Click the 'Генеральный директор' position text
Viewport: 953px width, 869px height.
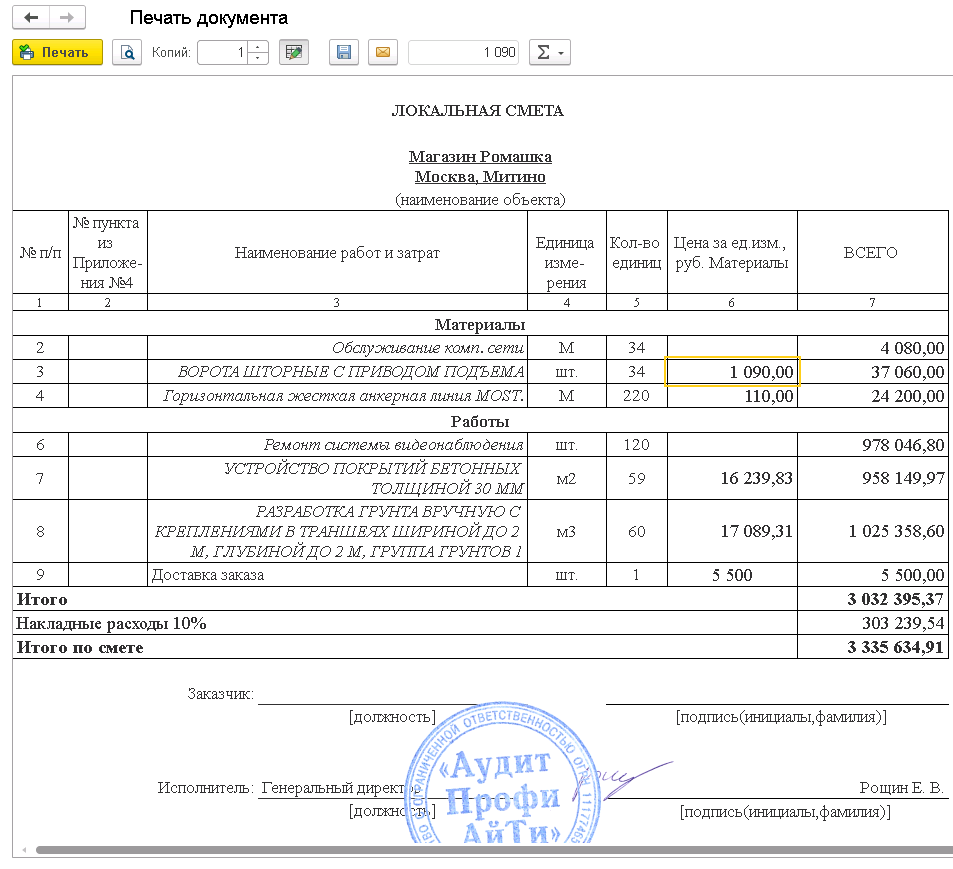[341, 788]
